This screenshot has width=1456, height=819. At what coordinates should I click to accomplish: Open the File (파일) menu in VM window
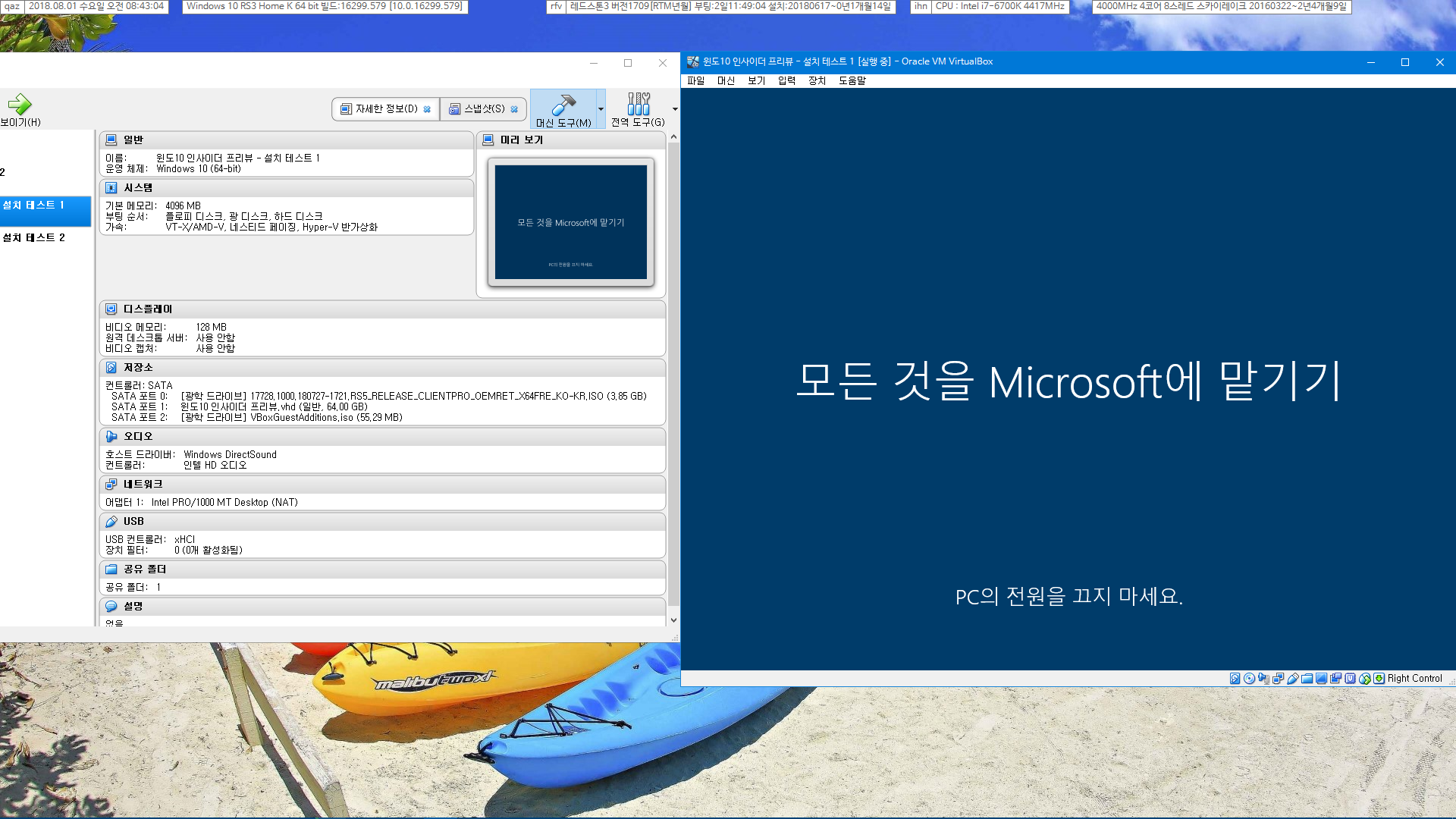pos(695,80)
